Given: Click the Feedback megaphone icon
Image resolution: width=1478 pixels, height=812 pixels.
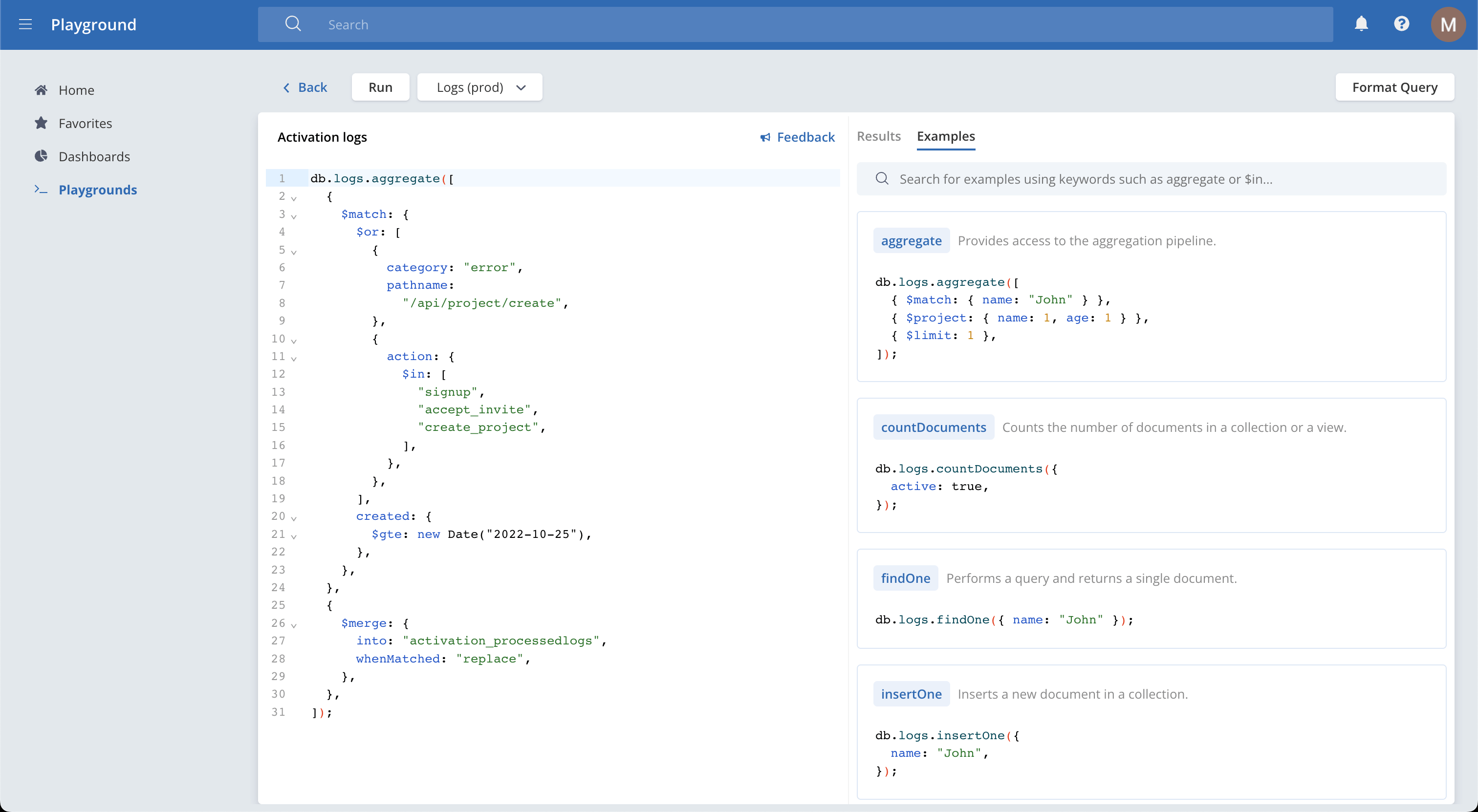Looking at the screenshot, I should click(x=765, y=138).
